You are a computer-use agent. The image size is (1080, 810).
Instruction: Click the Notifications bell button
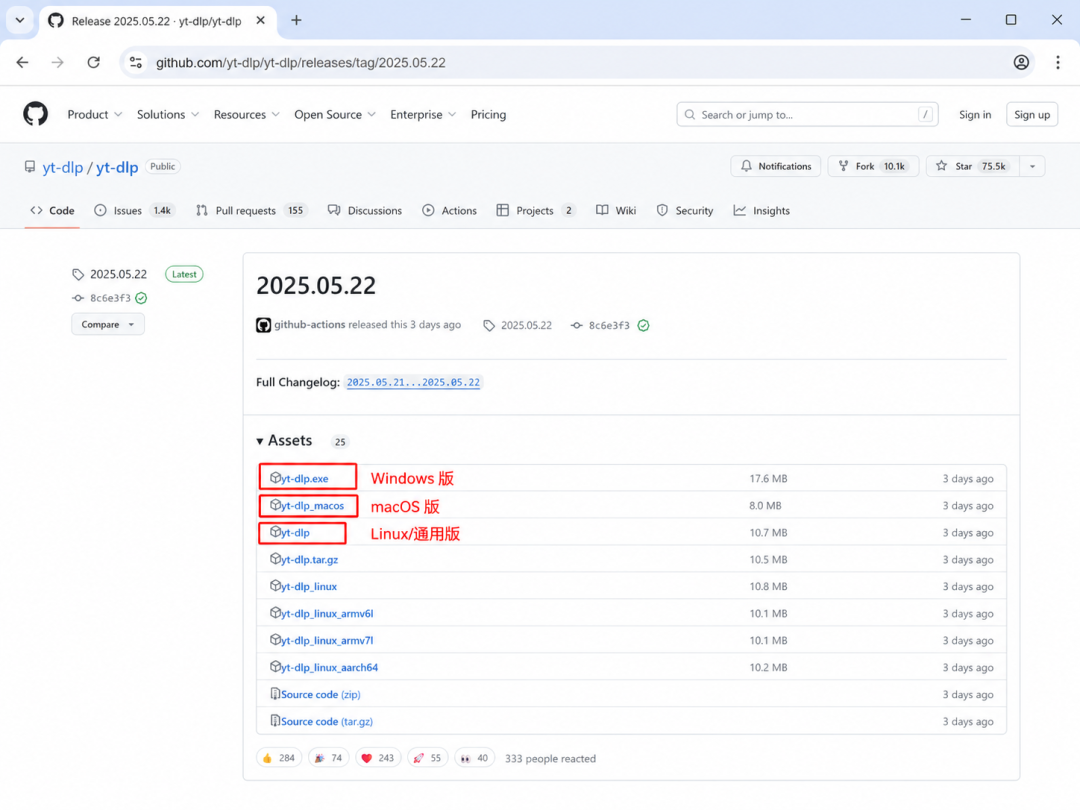[x=776, y=166]
